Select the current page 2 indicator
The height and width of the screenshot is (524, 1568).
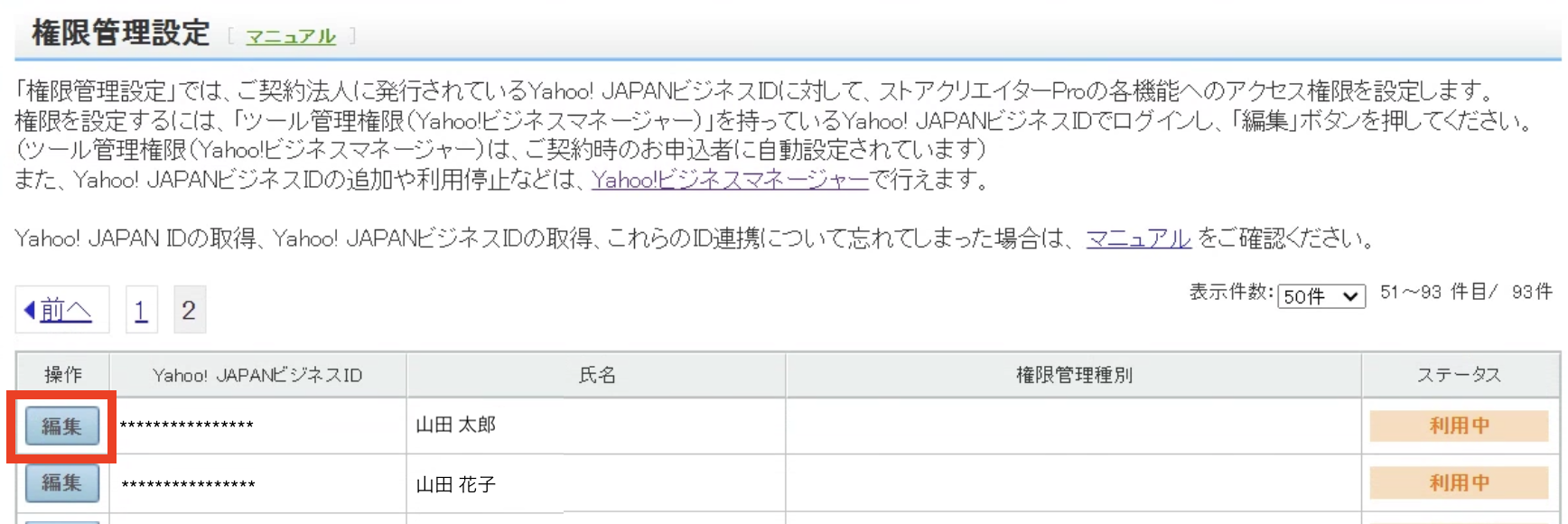click(x=189, y=310)
